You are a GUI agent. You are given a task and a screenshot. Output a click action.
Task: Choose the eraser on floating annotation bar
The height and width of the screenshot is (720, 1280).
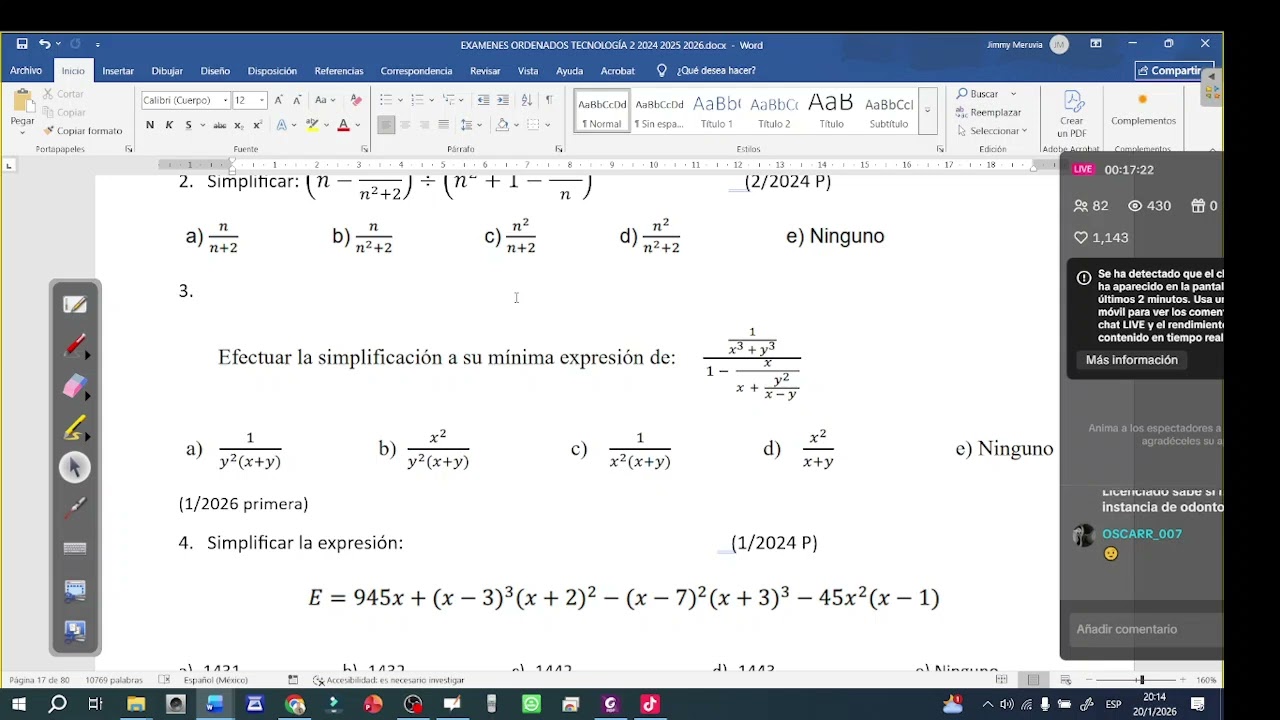[x=75, y=386]
